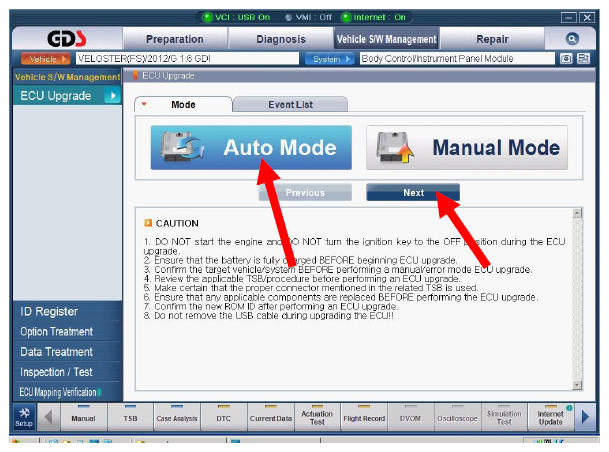
Task: Open the Vehicle selector button
Action: pos(45,59)
